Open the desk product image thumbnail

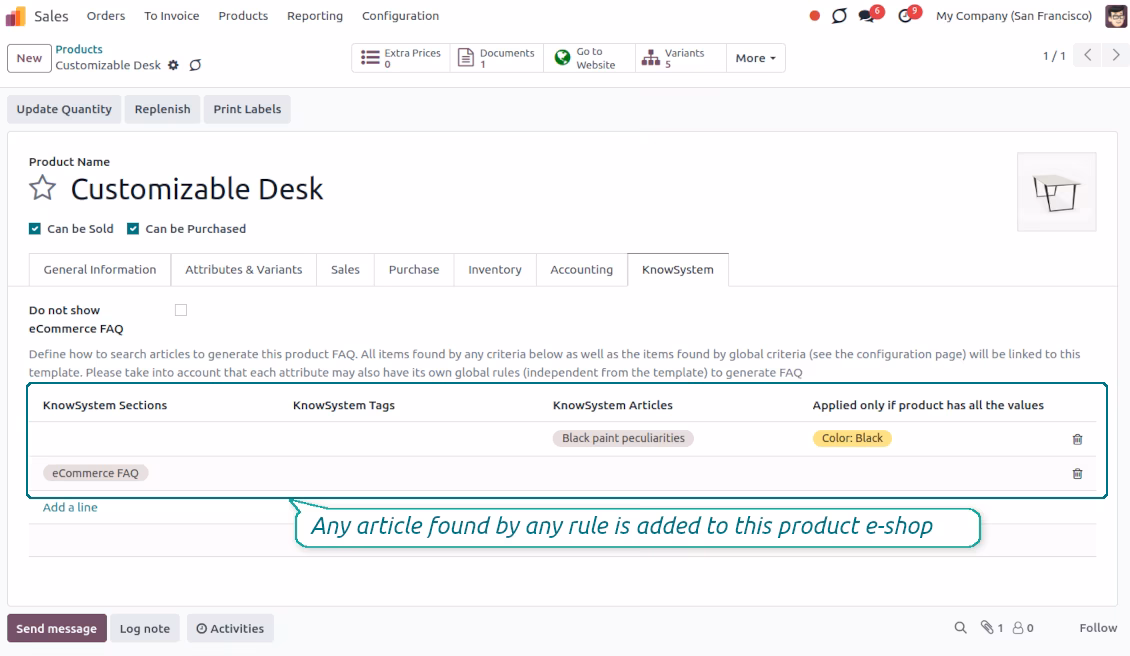click(x=1056, y=192)
